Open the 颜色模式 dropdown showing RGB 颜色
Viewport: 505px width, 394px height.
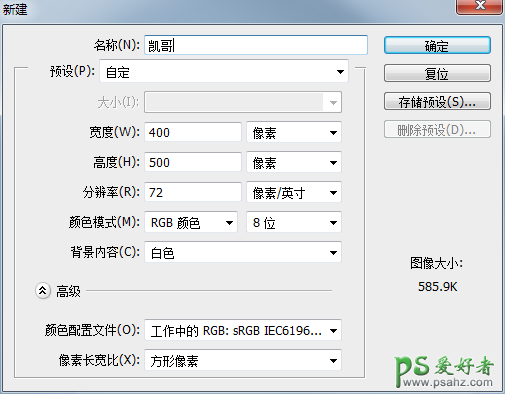(191, 222)
